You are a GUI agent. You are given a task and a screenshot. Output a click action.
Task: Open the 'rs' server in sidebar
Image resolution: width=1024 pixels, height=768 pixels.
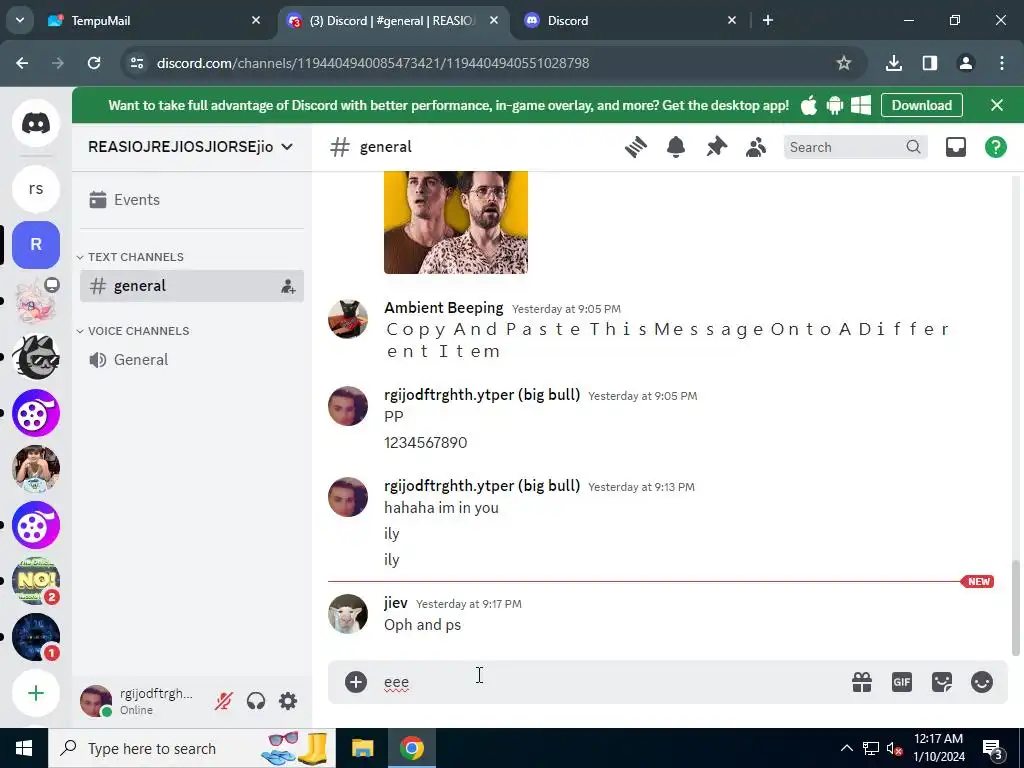36,189
